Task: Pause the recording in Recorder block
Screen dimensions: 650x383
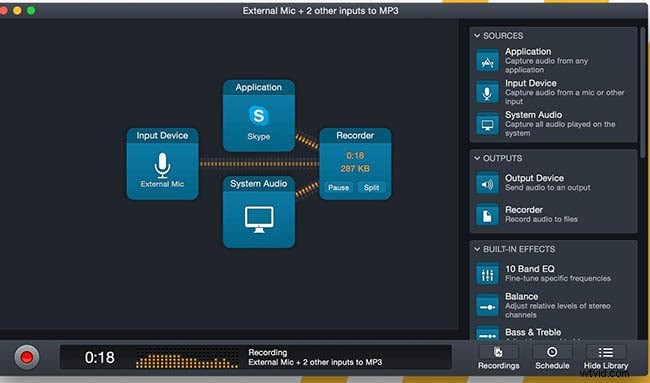Action: coord(338,187)
